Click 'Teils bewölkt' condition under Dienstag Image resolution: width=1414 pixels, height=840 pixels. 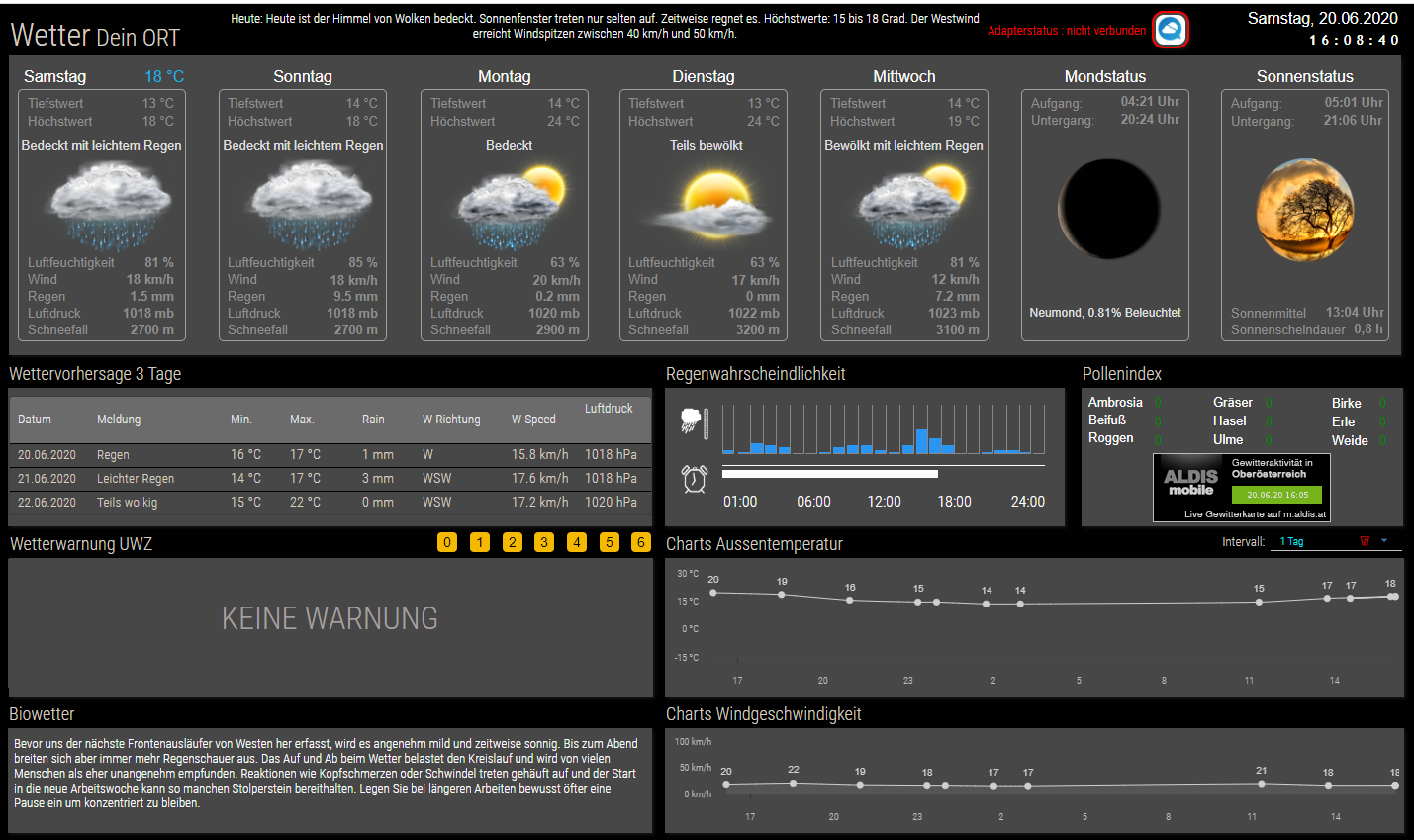[x=707, y=145]
